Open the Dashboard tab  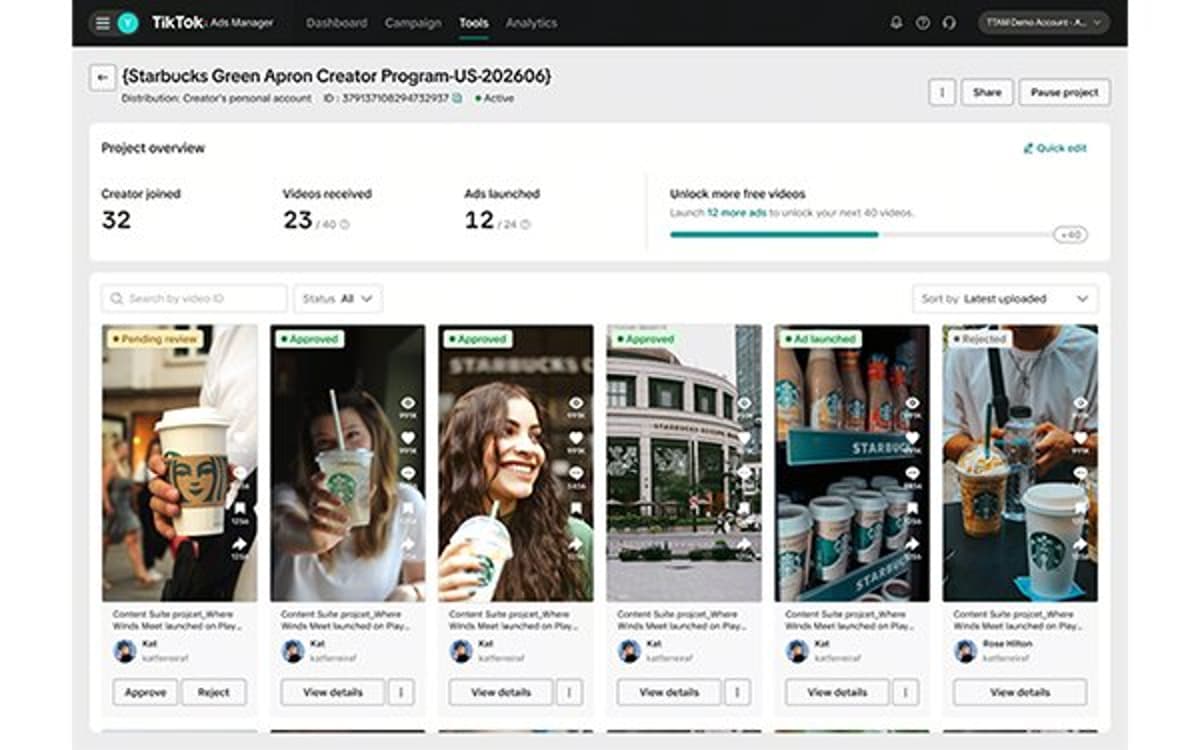click(x=336, y=23)
